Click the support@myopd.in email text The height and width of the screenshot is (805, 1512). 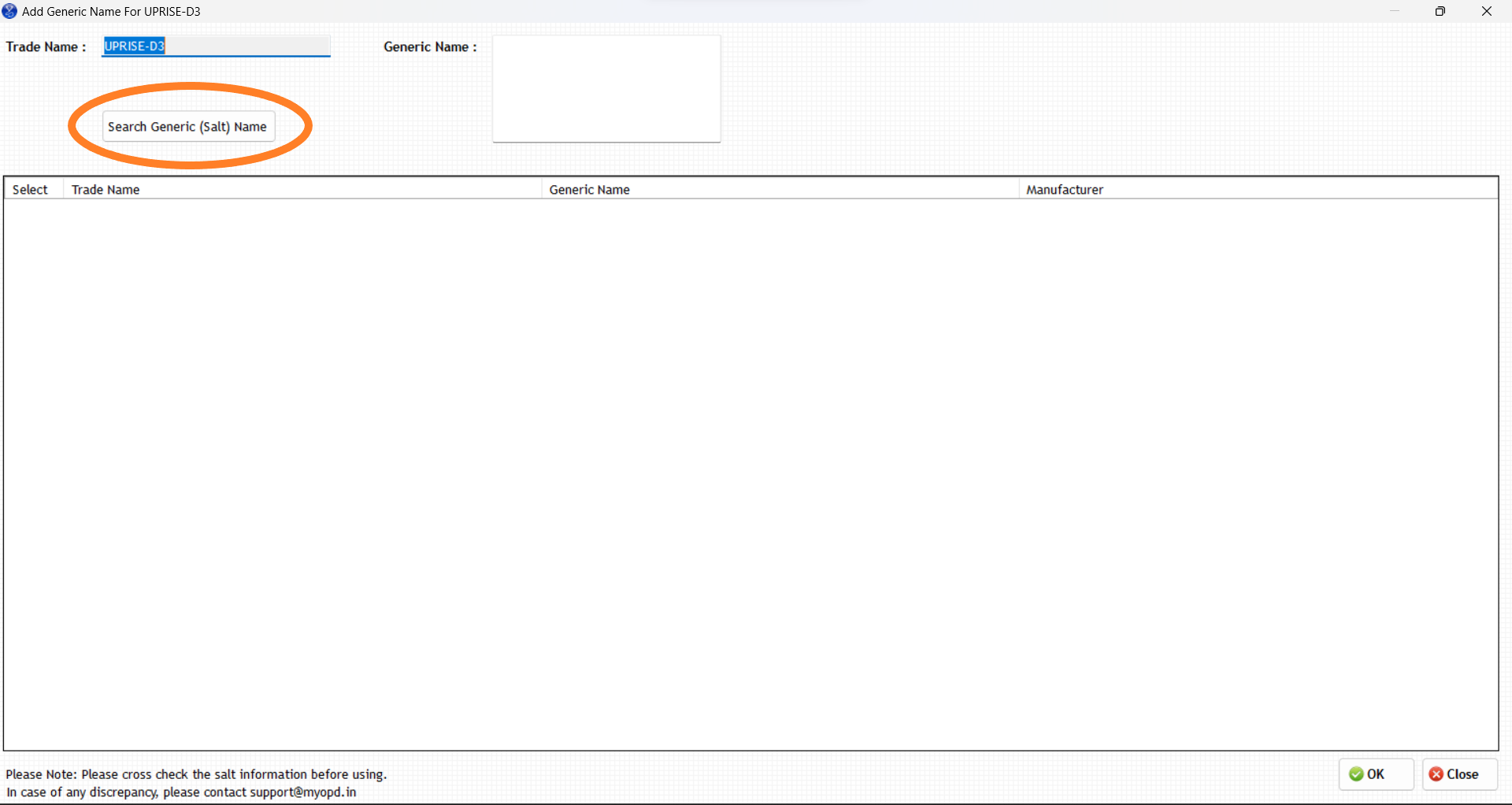(302, 792)
